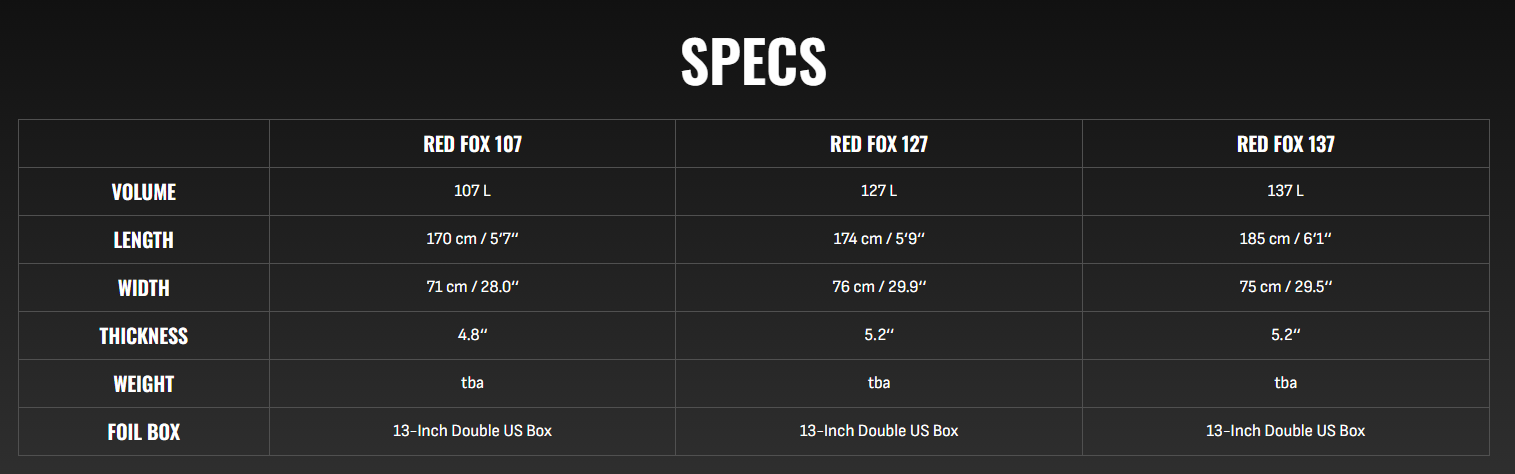
Task: Click the THICKNESS row label
Action: point(144,336)
